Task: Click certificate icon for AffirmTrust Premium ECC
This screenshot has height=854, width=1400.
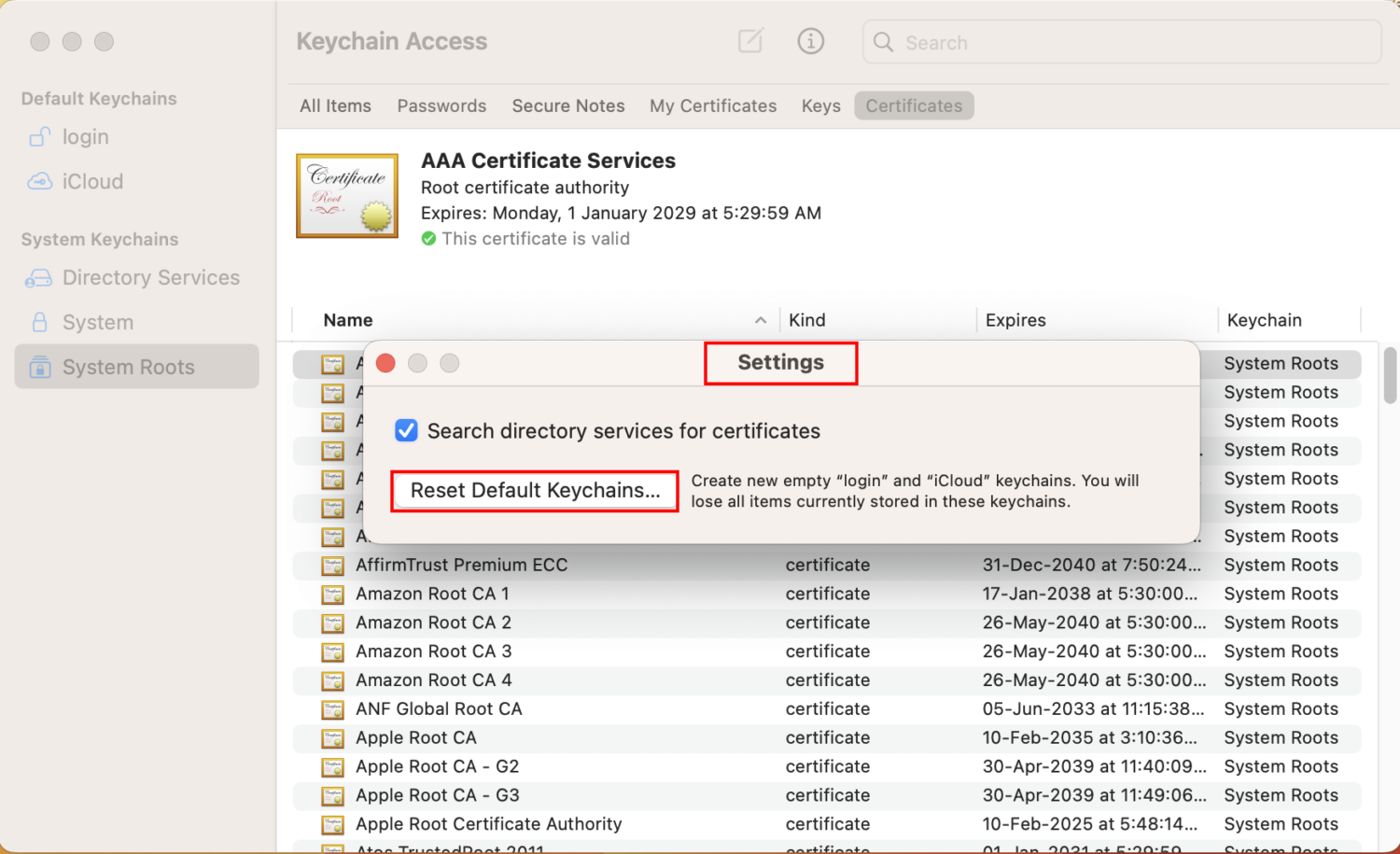Action: 332,566
